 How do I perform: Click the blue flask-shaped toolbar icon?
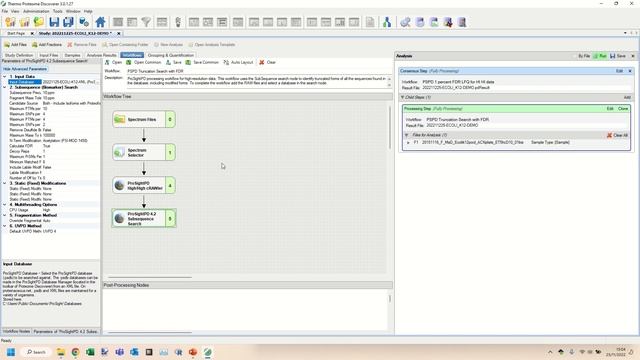[387, 22]
